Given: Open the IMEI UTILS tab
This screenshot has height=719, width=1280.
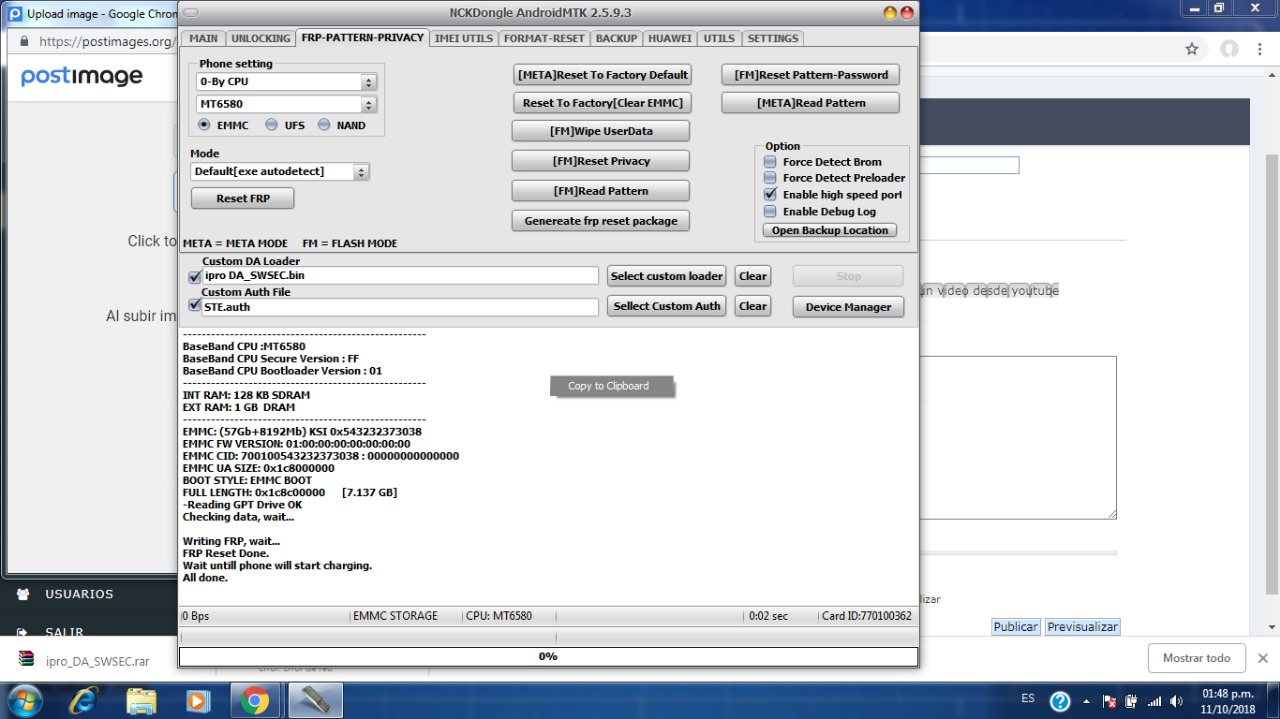Looking at the screenshot, I should 463,38.
